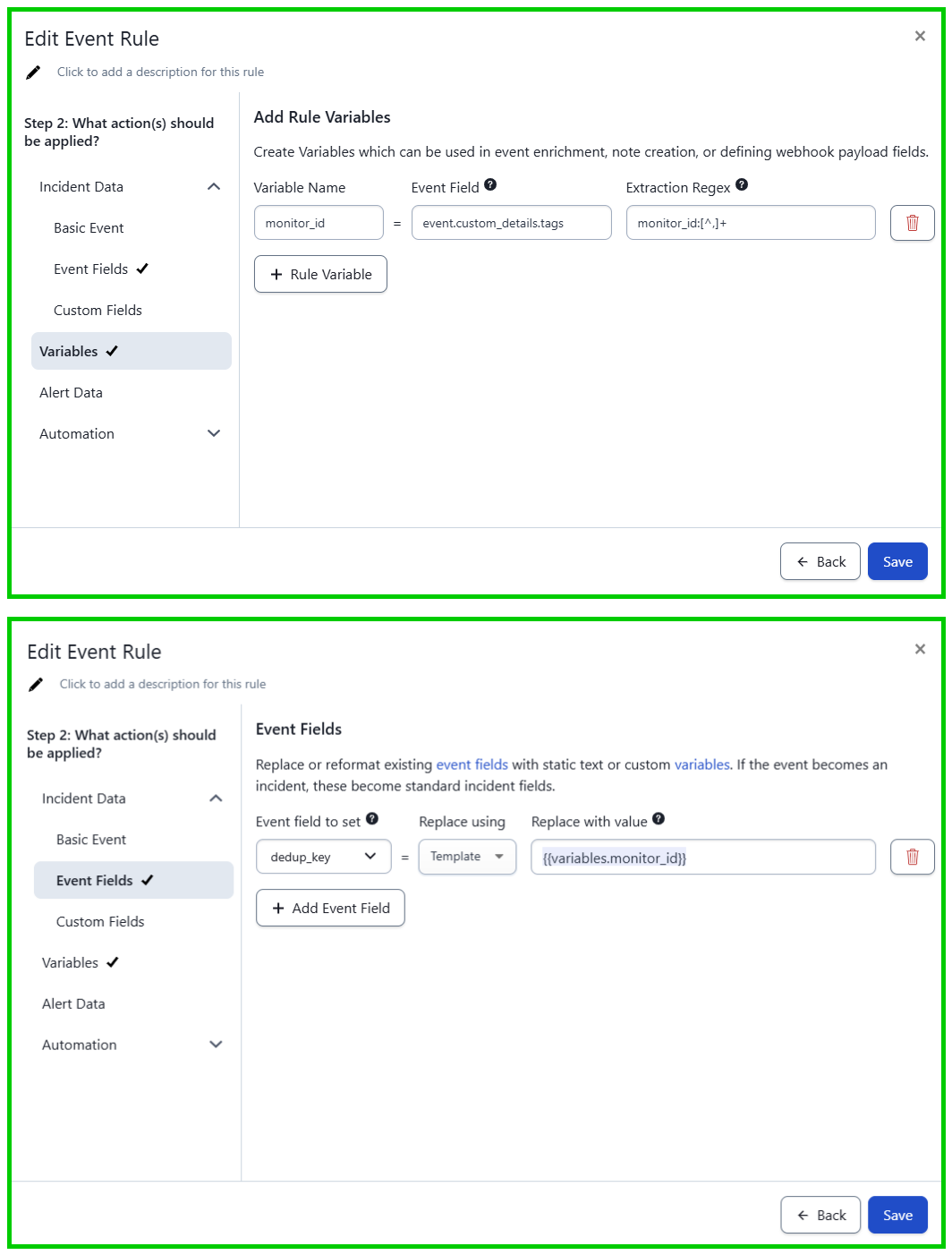Select Variables in top dialog sidebar

(x=132, y=351)
